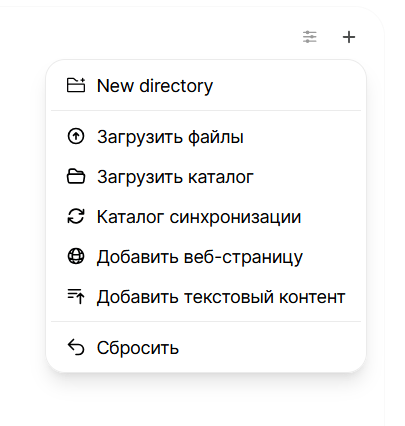Choose the Загрузить файлы option
This screenshot has width=405, height=426.
[x=206, y=137]
